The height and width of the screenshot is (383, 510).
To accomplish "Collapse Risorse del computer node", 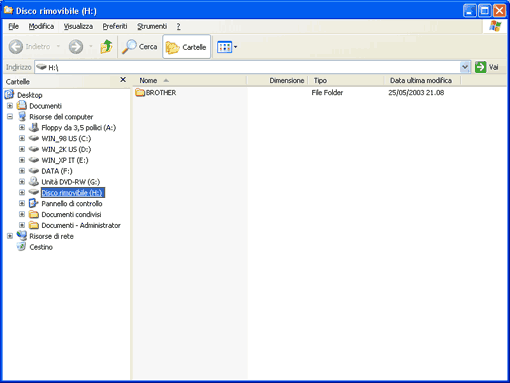I will [x=10, y=117].
